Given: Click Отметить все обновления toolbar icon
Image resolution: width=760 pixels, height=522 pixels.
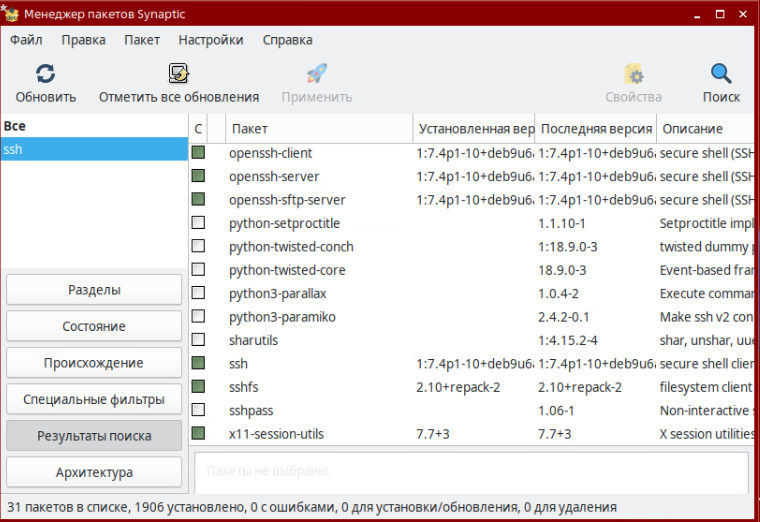Looking at the screenshot, I should point(179,74).
